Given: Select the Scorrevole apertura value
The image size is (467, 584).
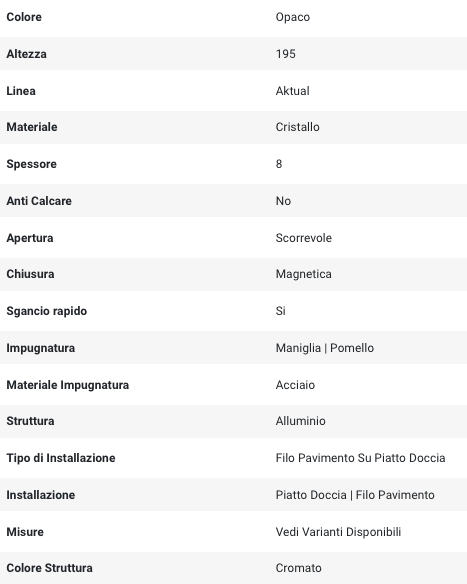Looking at the screenshot, I should tap(304, 238).
